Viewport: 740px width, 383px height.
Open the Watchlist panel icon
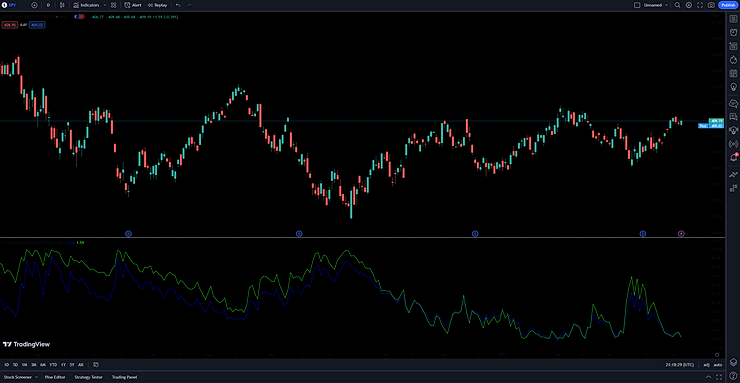pyautogui.click(x=733, y=19)
